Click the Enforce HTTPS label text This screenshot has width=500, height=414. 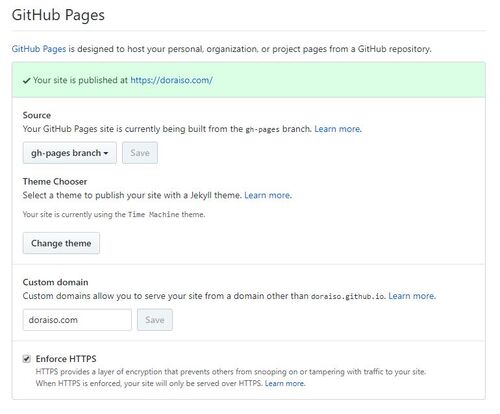66,359
